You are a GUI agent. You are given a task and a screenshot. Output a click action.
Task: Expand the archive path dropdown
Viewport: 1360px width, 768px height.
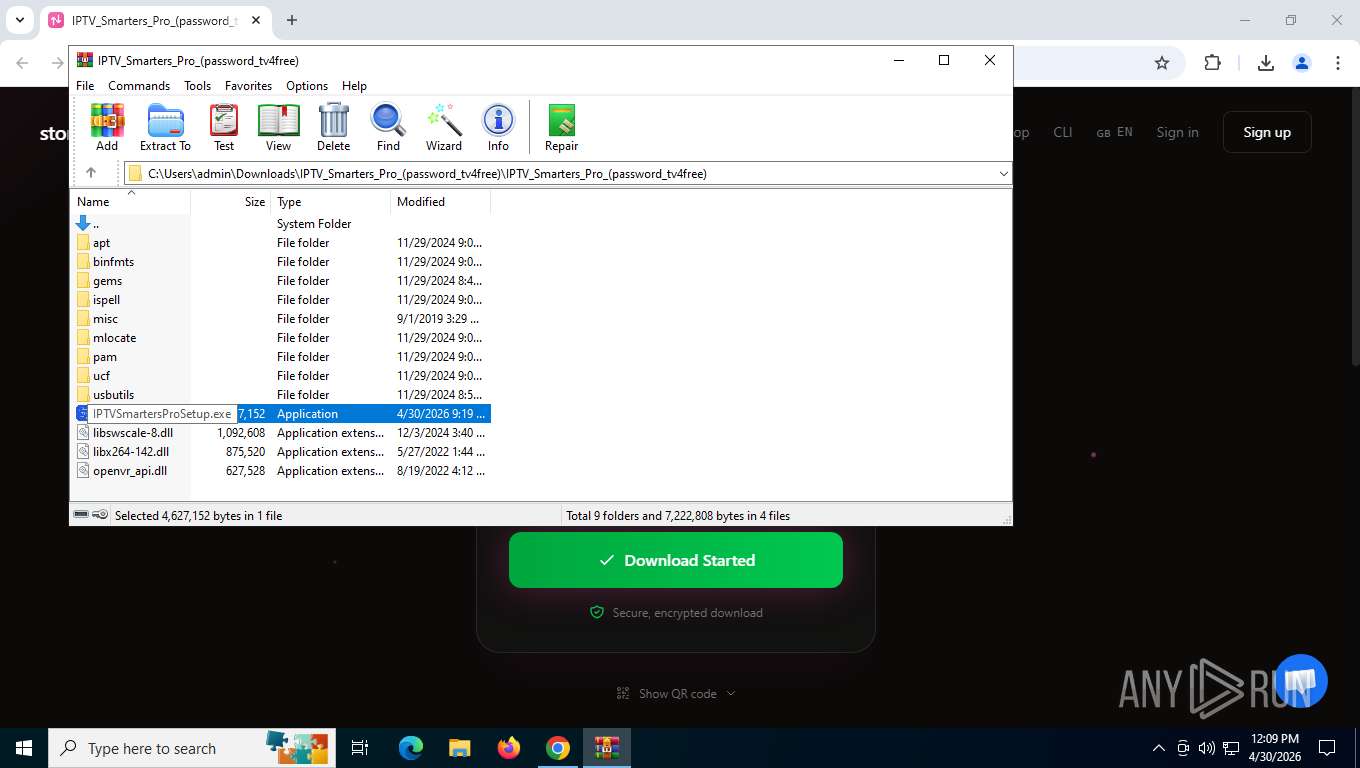[x=1003, y=174]
